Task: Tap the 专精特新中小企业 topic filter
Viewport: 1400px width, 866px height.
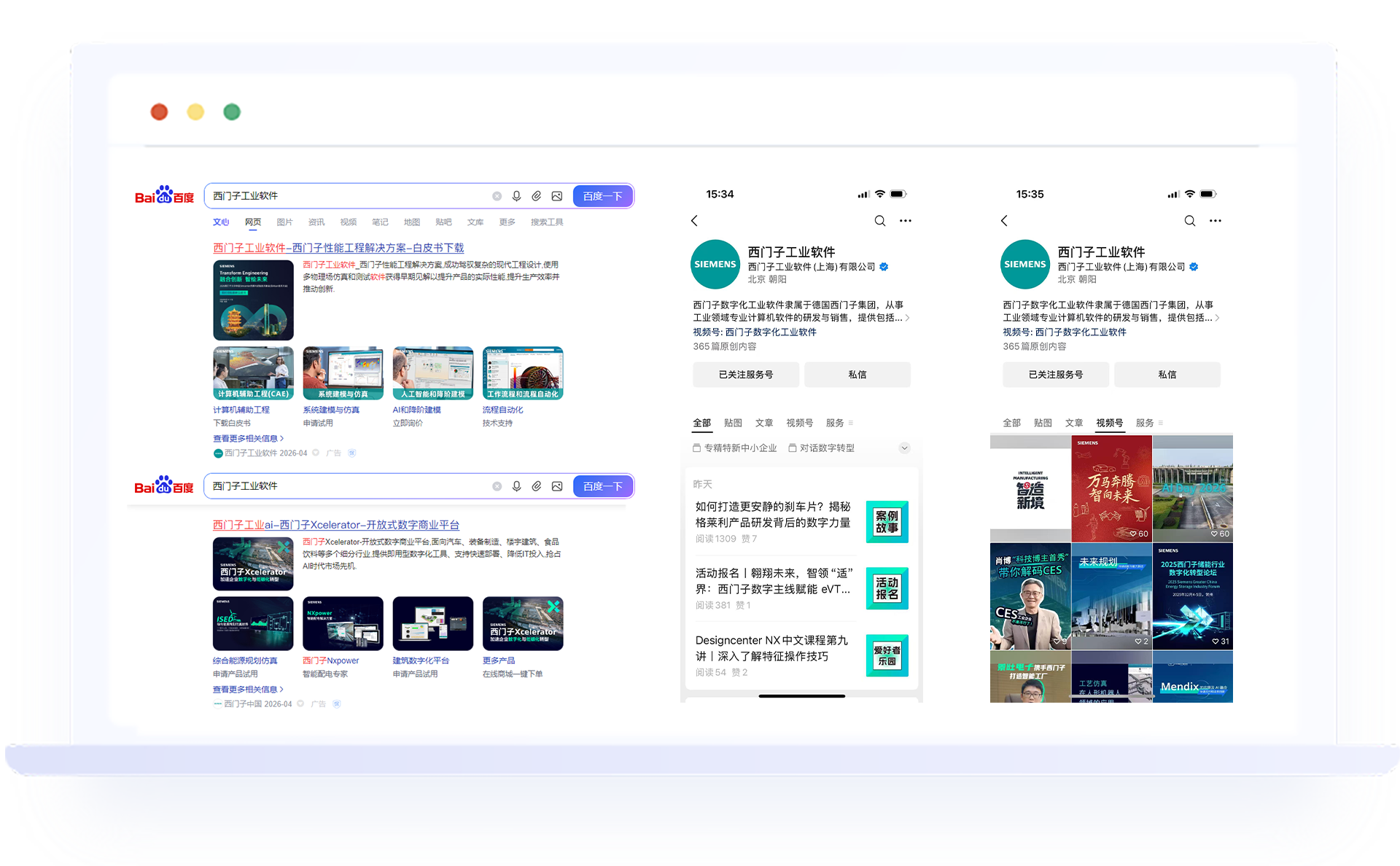Action: pos(734,448)
